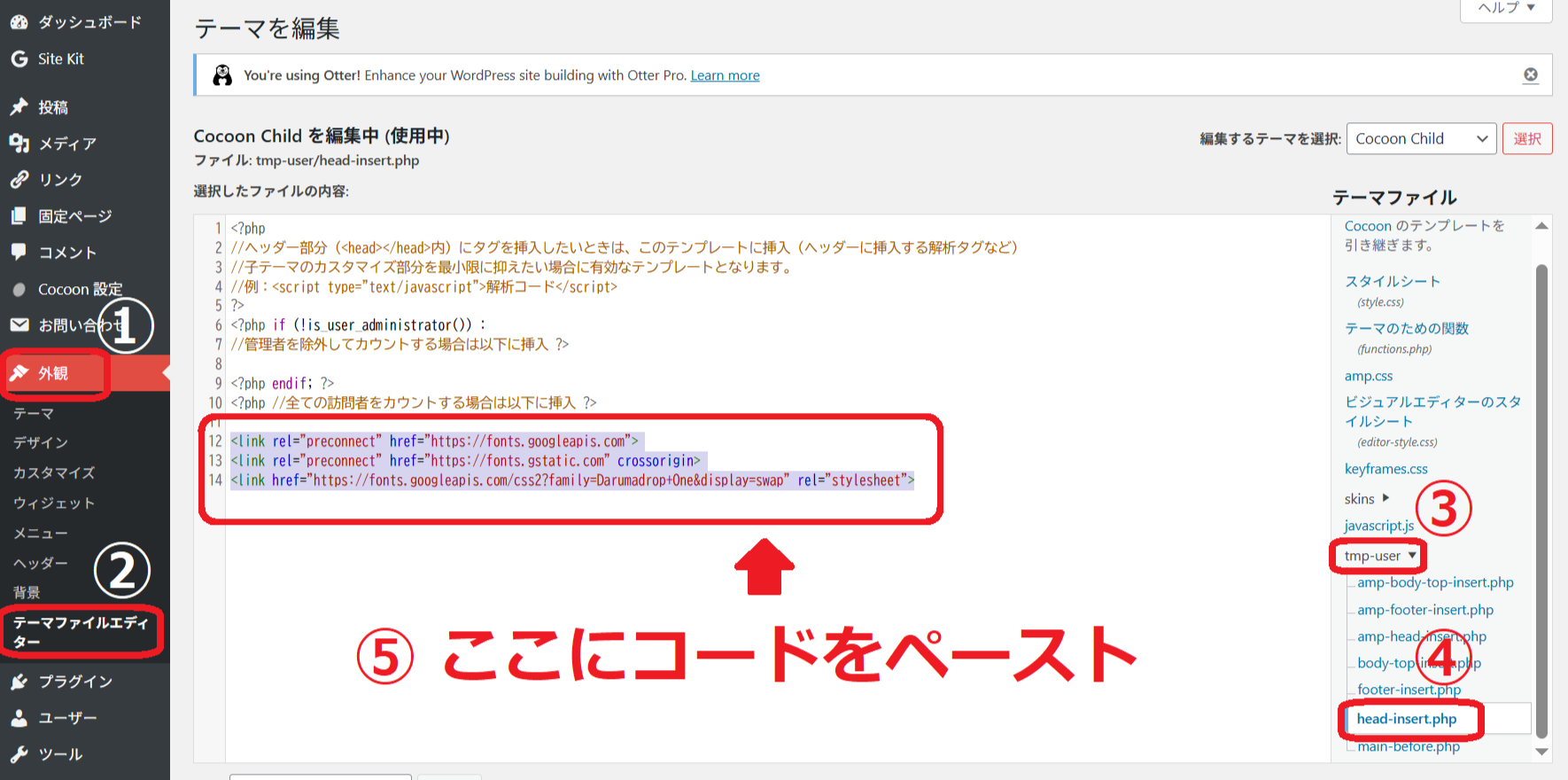1568x780 pixels.
Task: Open ビジュアルエディターのスタイルシート file
Action: pyautogui.click(x=1432, y=411)
